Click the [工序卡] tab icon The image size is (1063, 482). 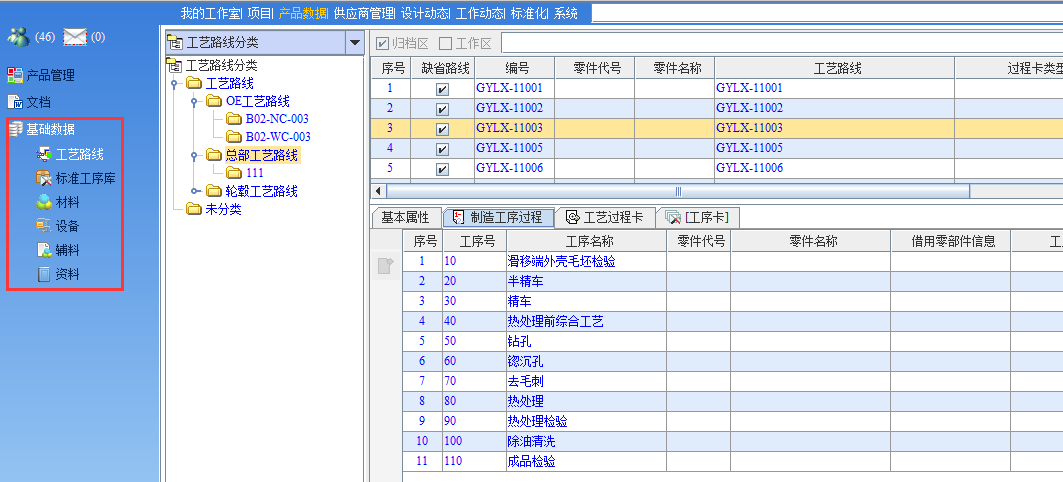673,217
